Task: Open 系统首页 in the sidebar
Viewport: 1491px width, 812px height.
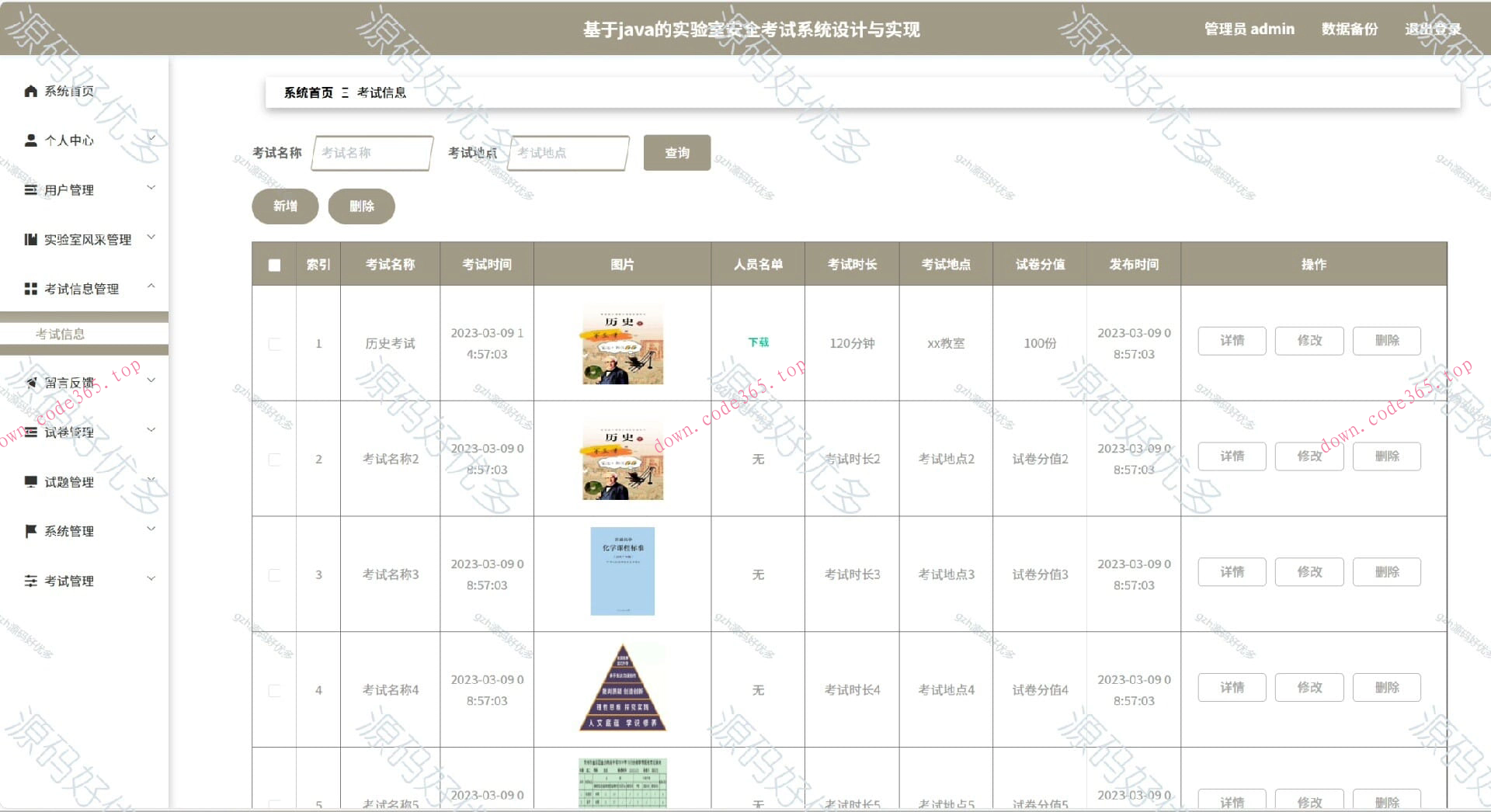Action: point(69,92)
